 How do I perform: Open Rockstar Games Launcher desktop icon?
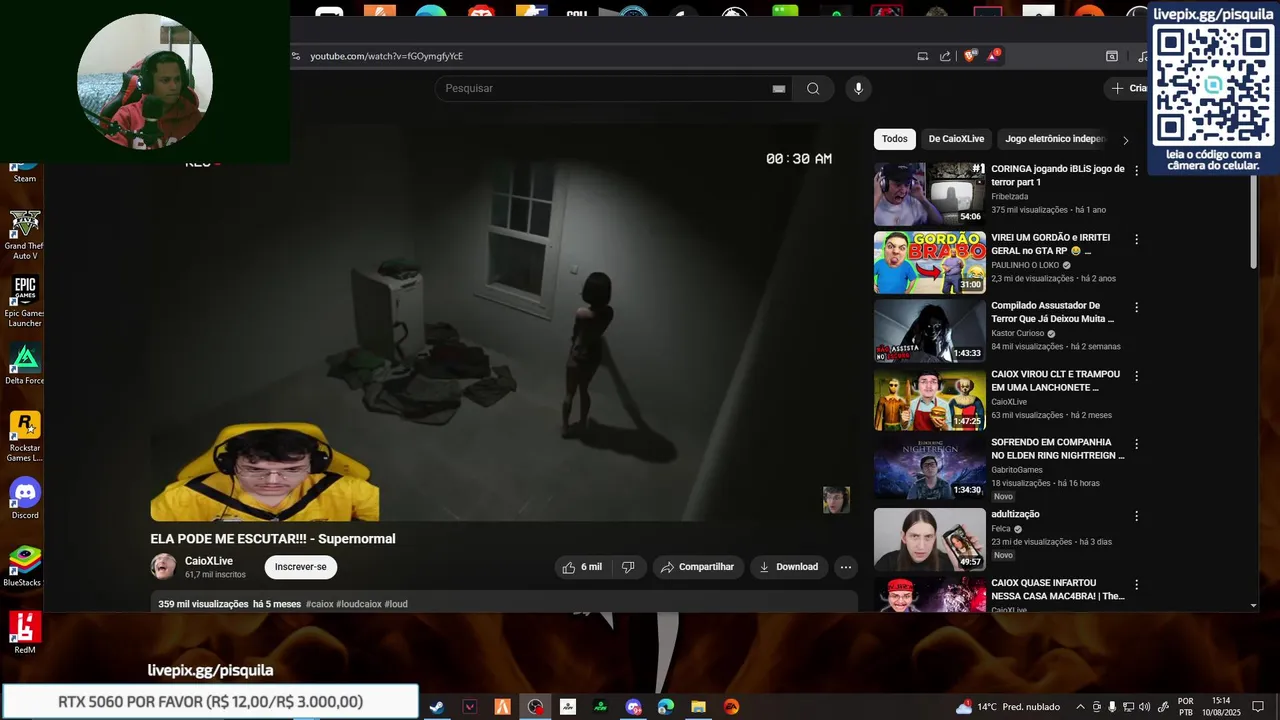[x=25, y=436]
